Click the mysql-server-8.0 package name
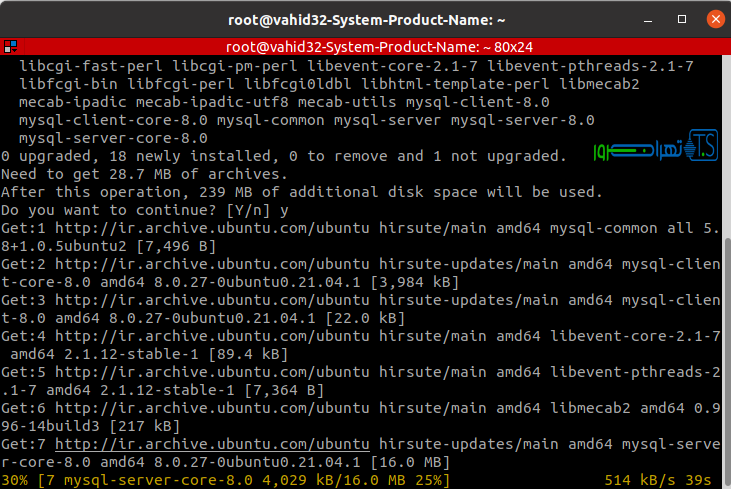Image resolution: width=731 pixels, height=489 pixels. pyautogui.click(x=522, y=121)
